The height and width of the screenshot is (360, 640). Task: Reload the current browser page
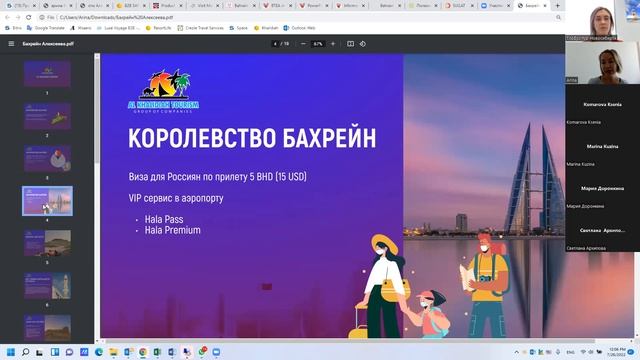29,18
